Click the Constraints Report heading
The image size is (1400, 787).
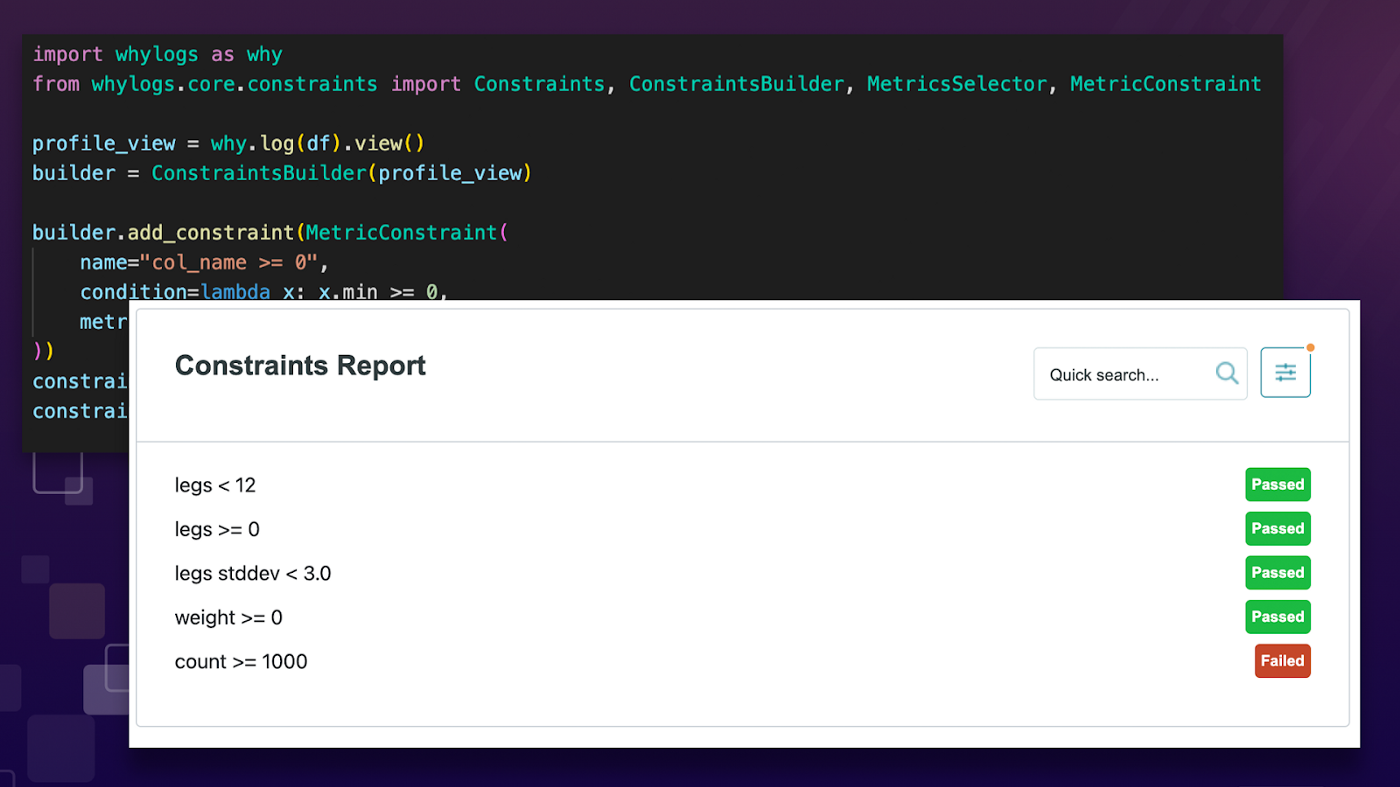pyautogui.click(x=300, y=366)
